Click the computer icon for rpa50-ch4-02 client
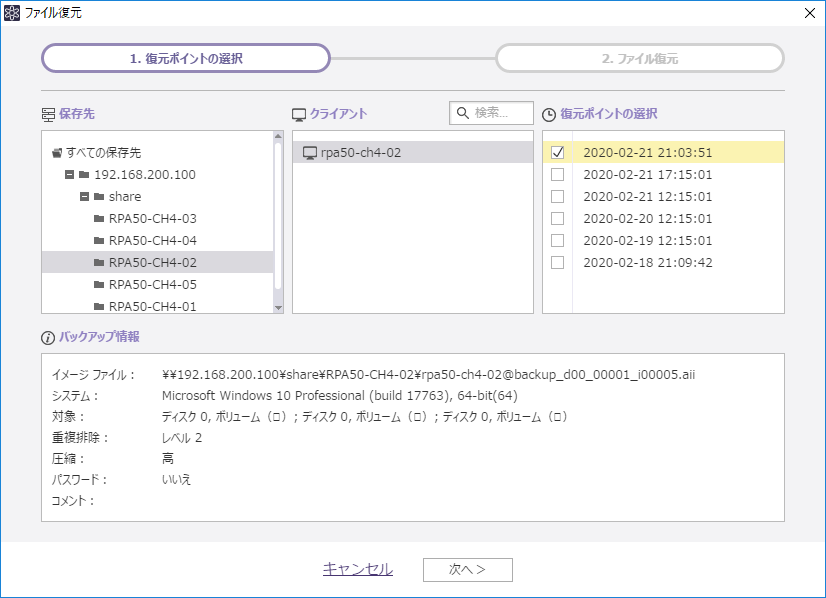 pos(309,153)
